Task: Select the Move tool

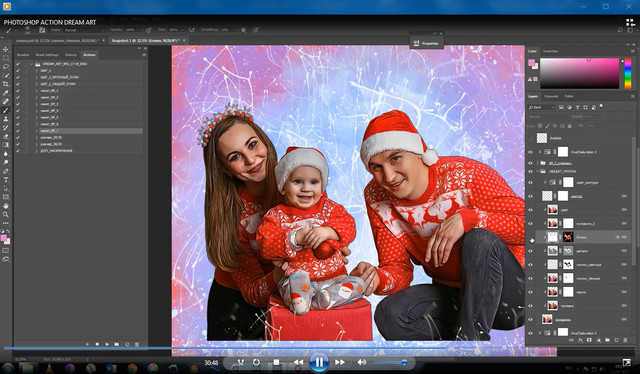Action: click(6, 49)
